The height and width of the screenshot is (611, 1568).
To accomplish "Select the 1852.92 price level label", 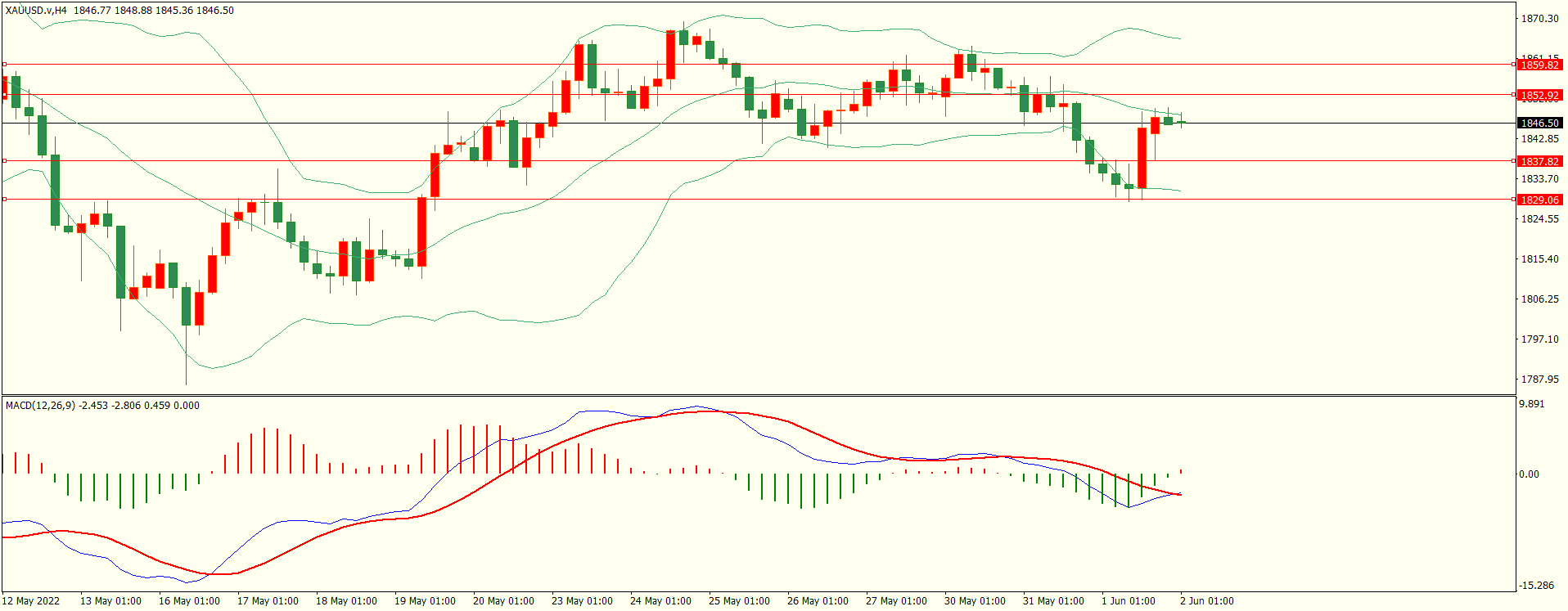I will pos(1539,95).
